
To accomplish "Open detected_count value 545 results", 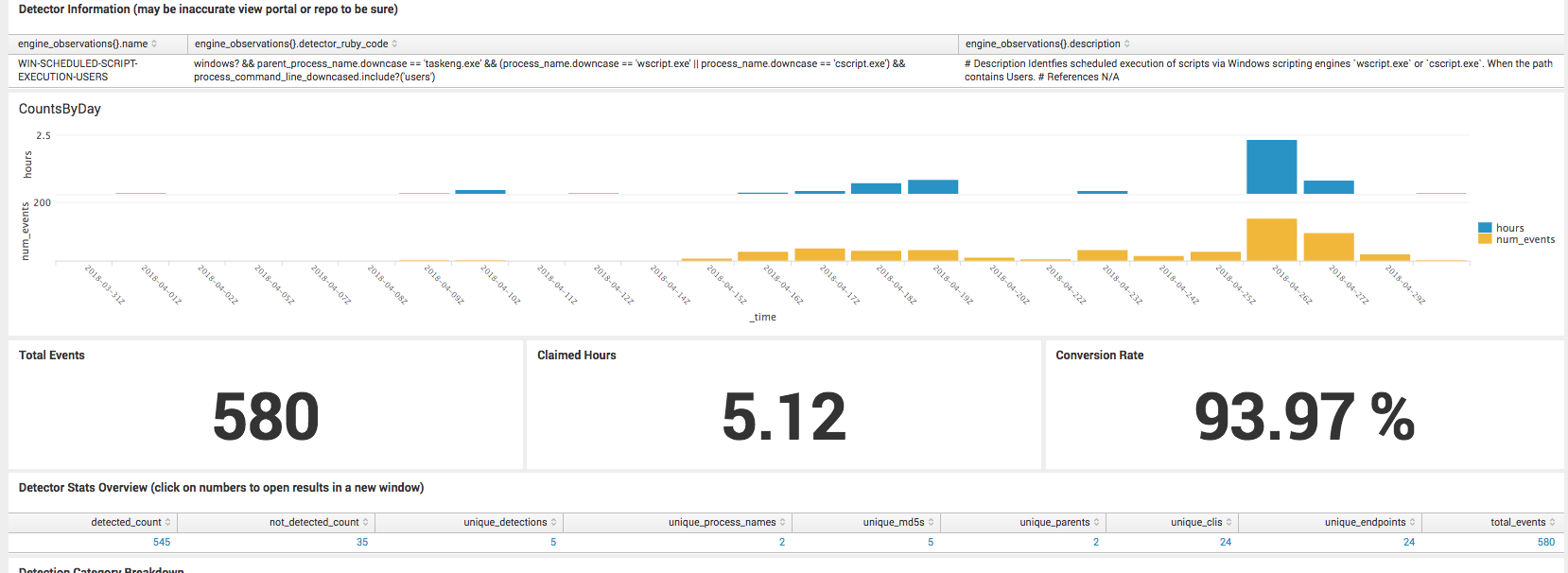I will [x=162, y=543].
